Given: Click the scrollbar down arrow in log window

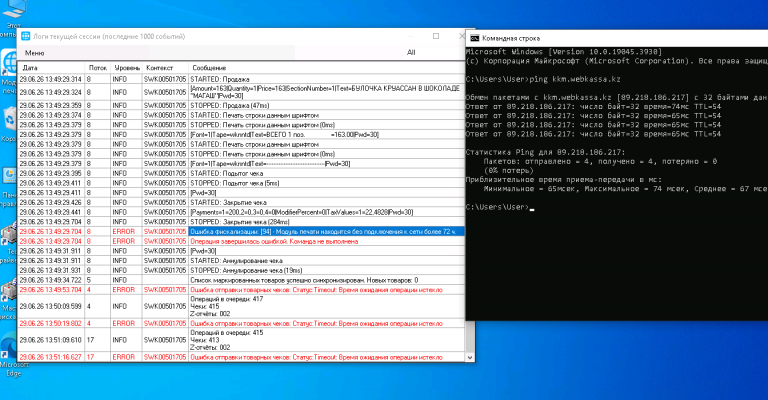Looking at the screenshot, I should pos(470,357).
